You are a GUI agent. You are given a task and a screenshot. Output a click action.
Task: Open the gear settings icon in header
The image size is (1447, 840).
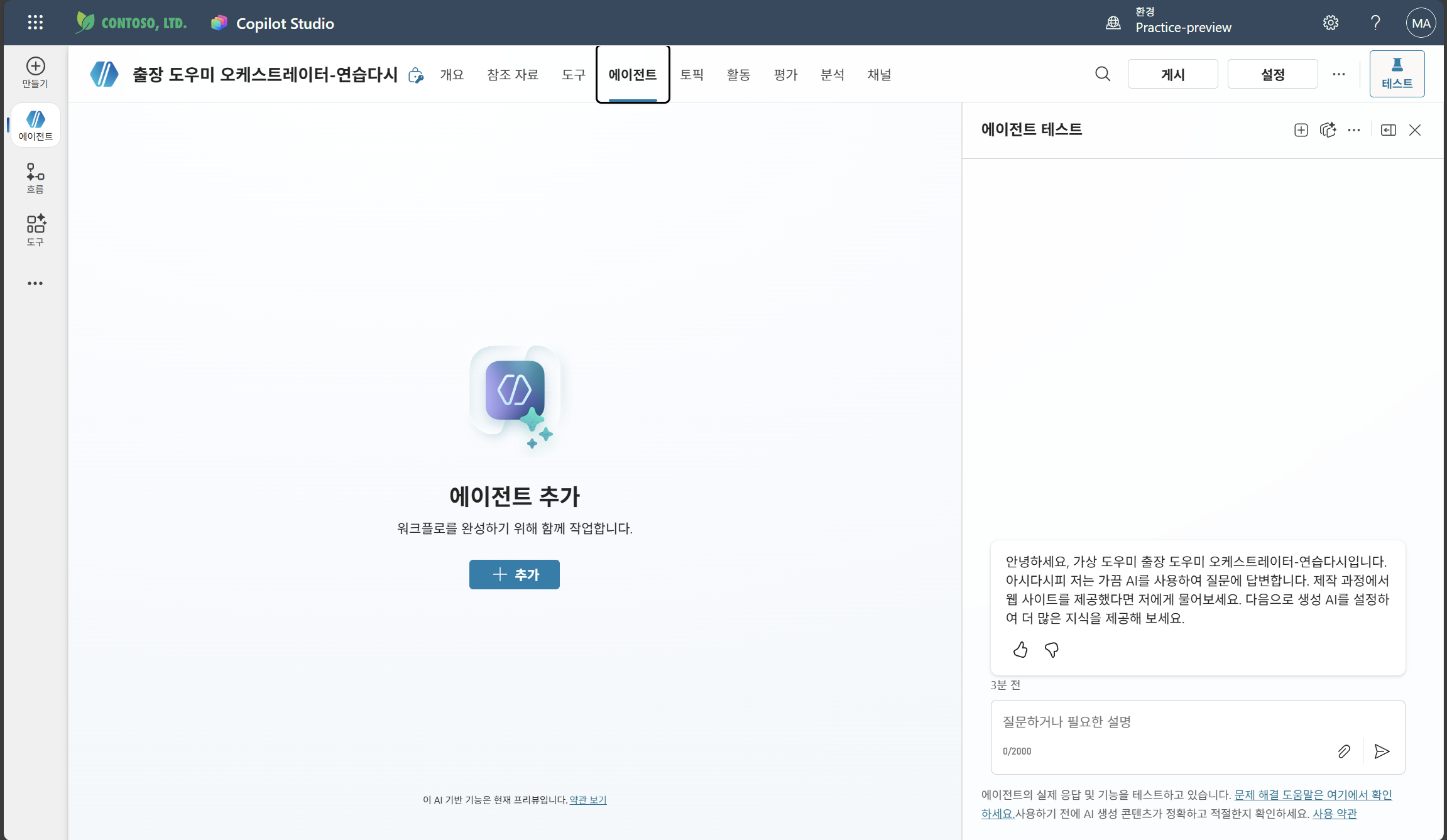(1330, 23)
